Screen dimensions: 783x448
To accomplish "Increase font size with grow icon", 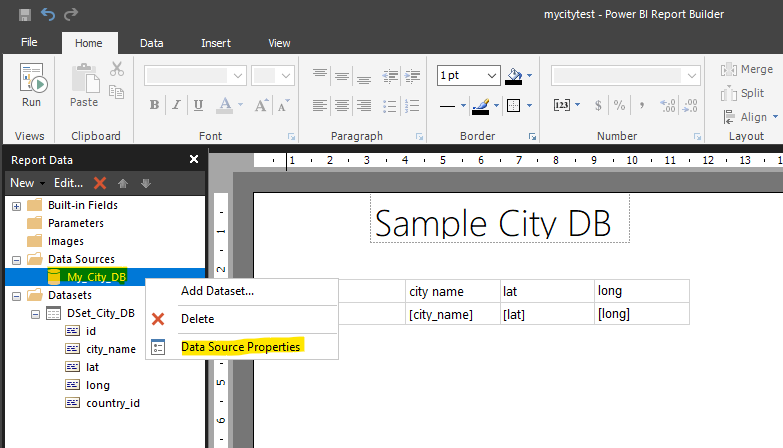I will (262, 105).
